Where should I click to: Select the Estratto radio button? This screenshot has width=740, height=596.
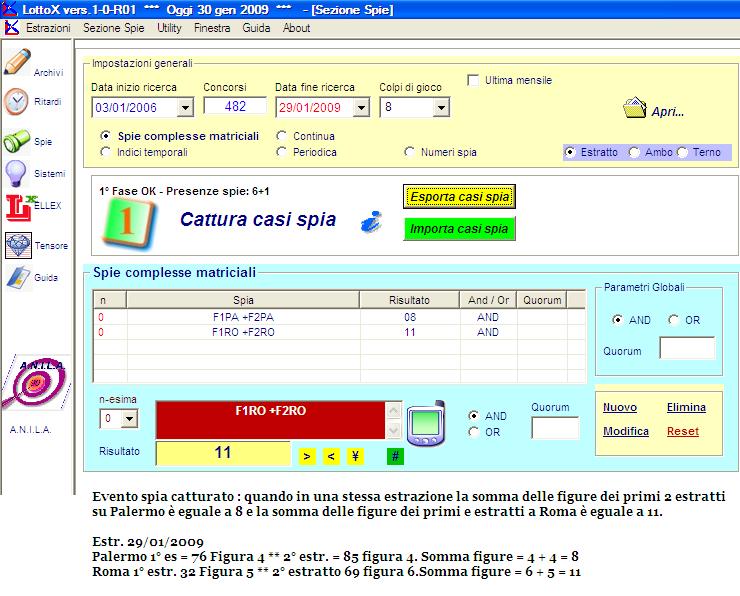coord(570,152)
